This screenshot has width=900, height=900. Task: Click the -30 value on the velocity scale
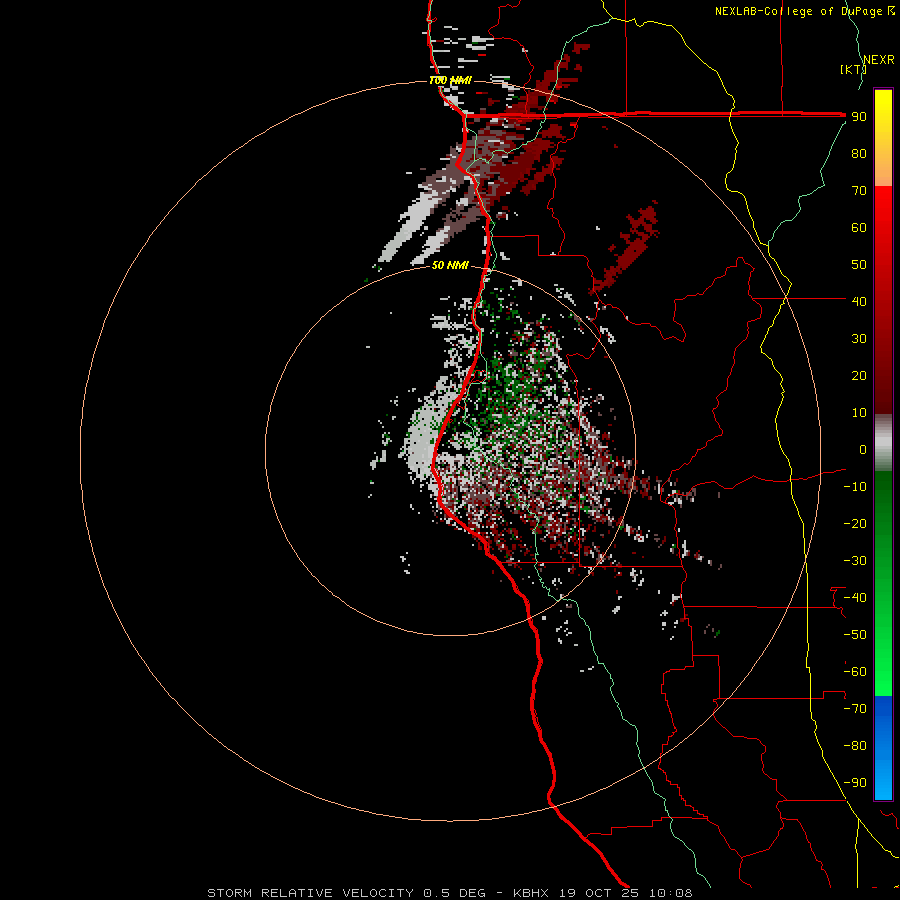point(855,561)
